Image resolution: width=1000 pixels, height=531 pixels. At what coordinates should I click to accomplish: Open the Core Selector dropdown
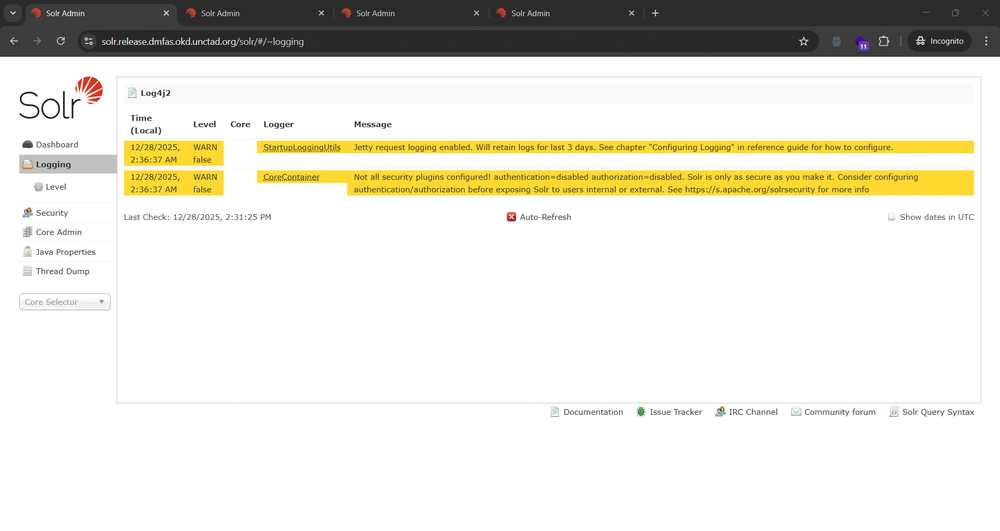point(64,302)
